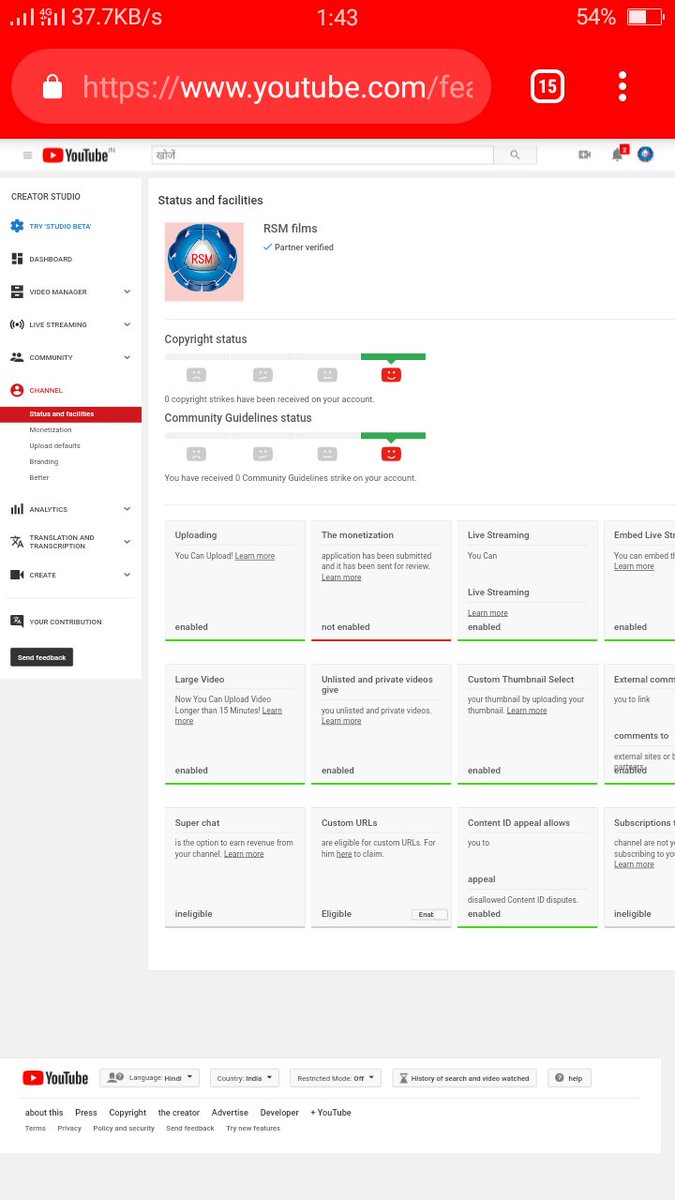Expand the Translation and Transcription chevron
Screen dimensions: 675x1200
[x=127, y=542]
